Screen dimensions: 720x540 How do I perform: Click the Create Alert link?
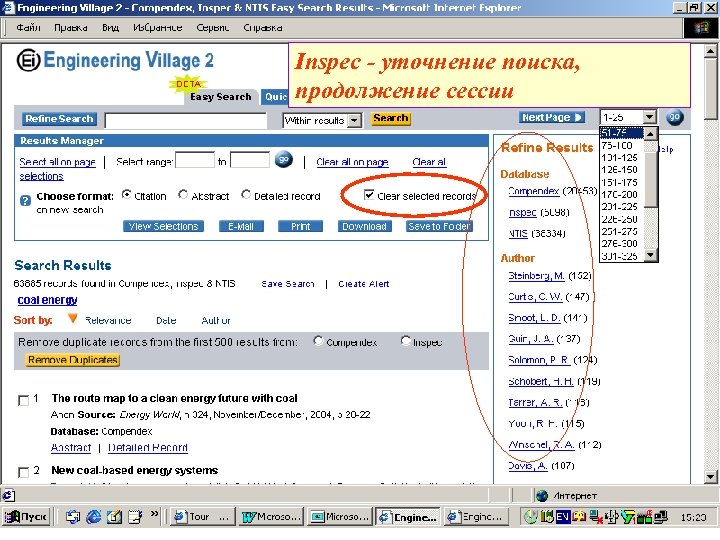click(363, 284)
